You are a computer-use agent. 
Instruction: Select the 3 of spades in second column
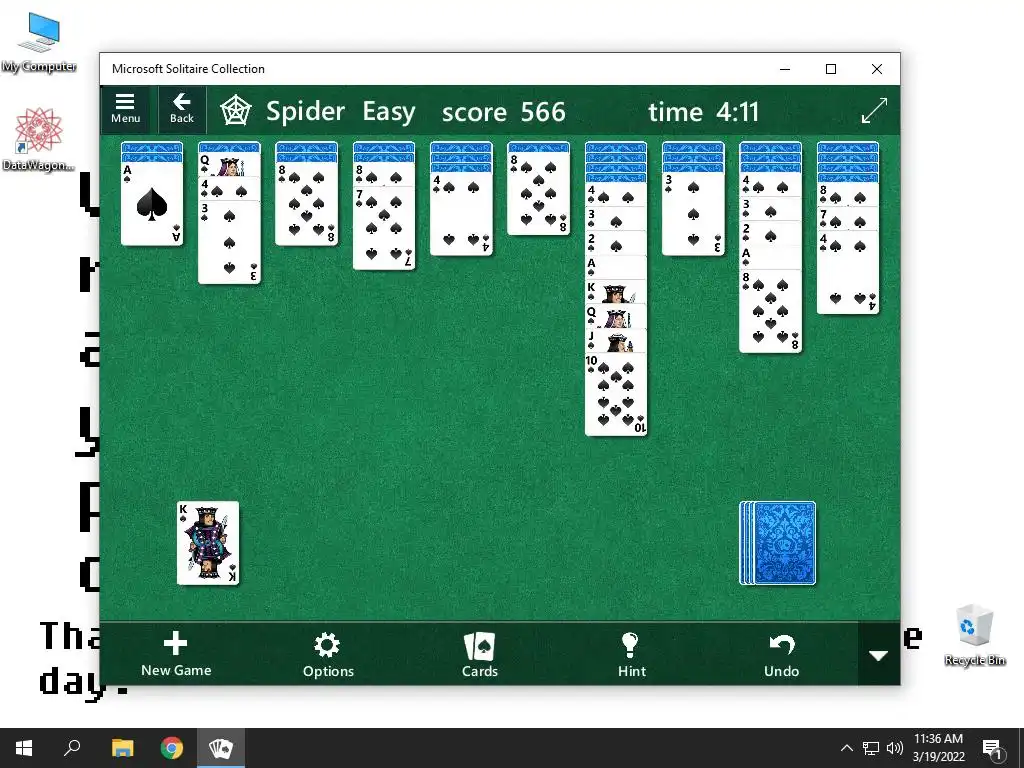click(229, 242)
